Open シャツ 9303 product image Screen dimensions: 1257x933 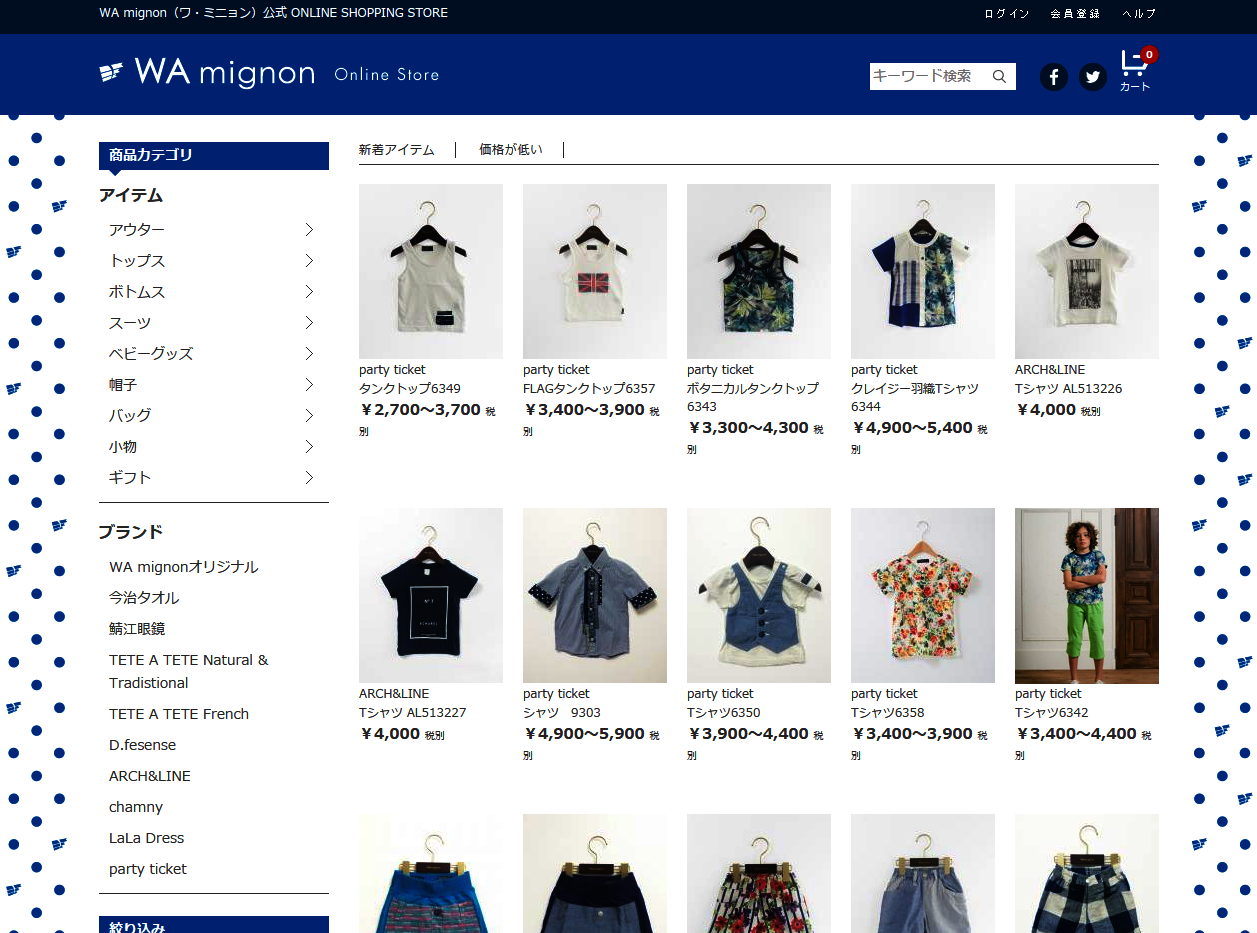pyautogui.click(x=595, y=595)
